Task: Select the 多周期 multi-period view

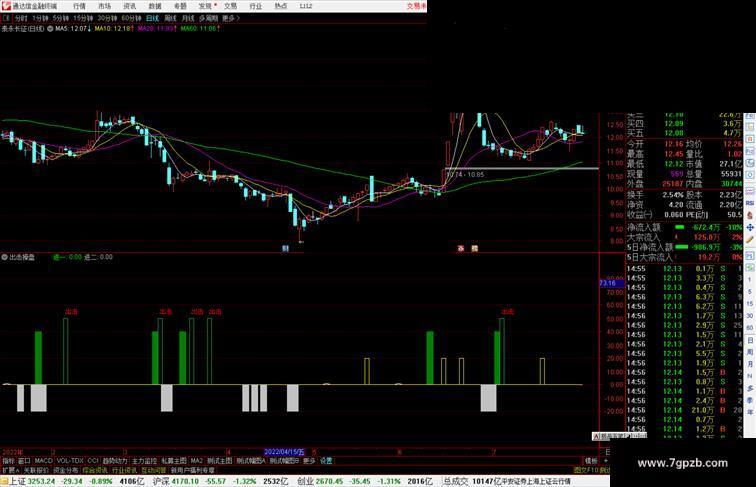Action: click(x=208, y=18)
